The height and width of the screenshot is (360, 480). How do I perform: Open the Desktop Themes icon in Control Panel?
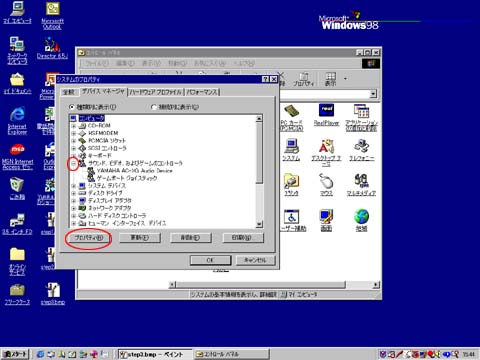[326, 146]
